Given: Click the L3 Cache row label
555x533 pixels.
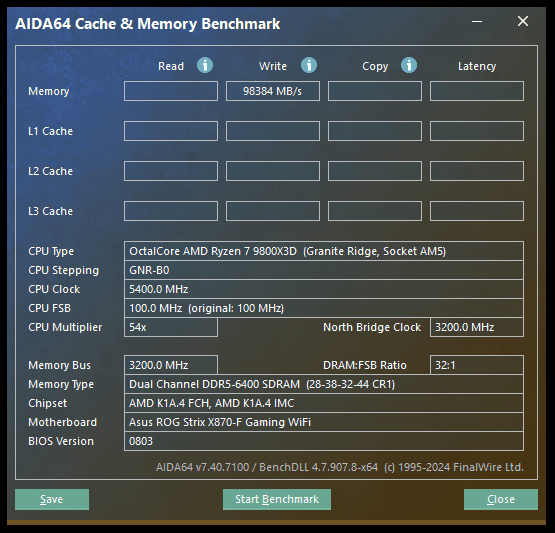Looking at the screenshot, I should pyautogui.click(x=51, y=211).
